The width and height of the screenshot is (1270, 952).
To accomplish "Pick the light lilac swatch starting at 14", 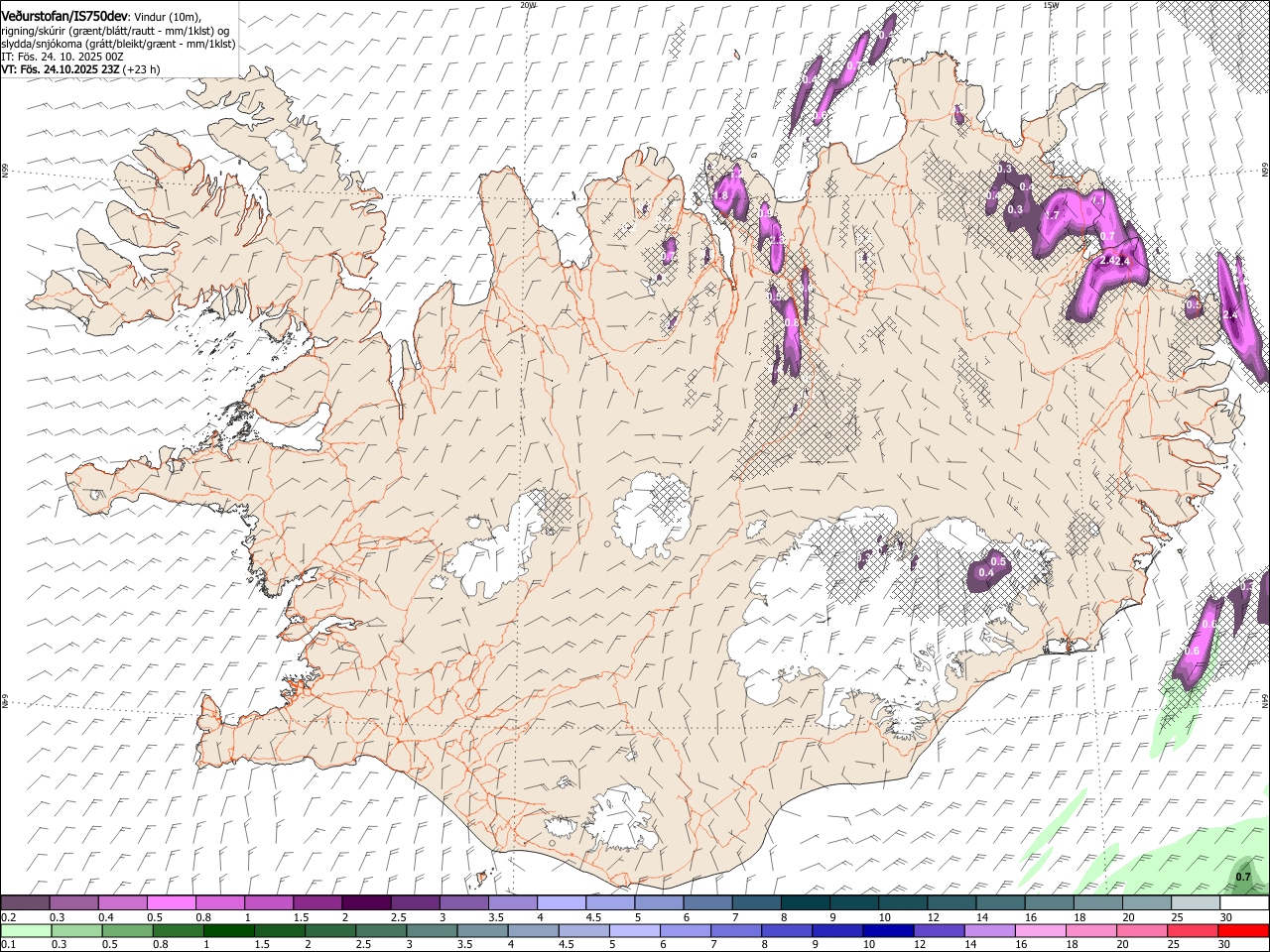I will [990, 931].
